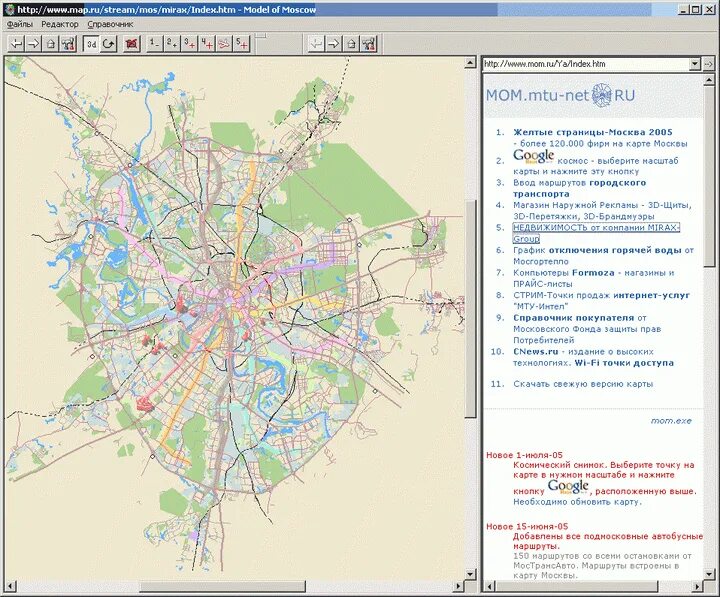
Task: Click the mom.exe link
Action: coord(670,421)
